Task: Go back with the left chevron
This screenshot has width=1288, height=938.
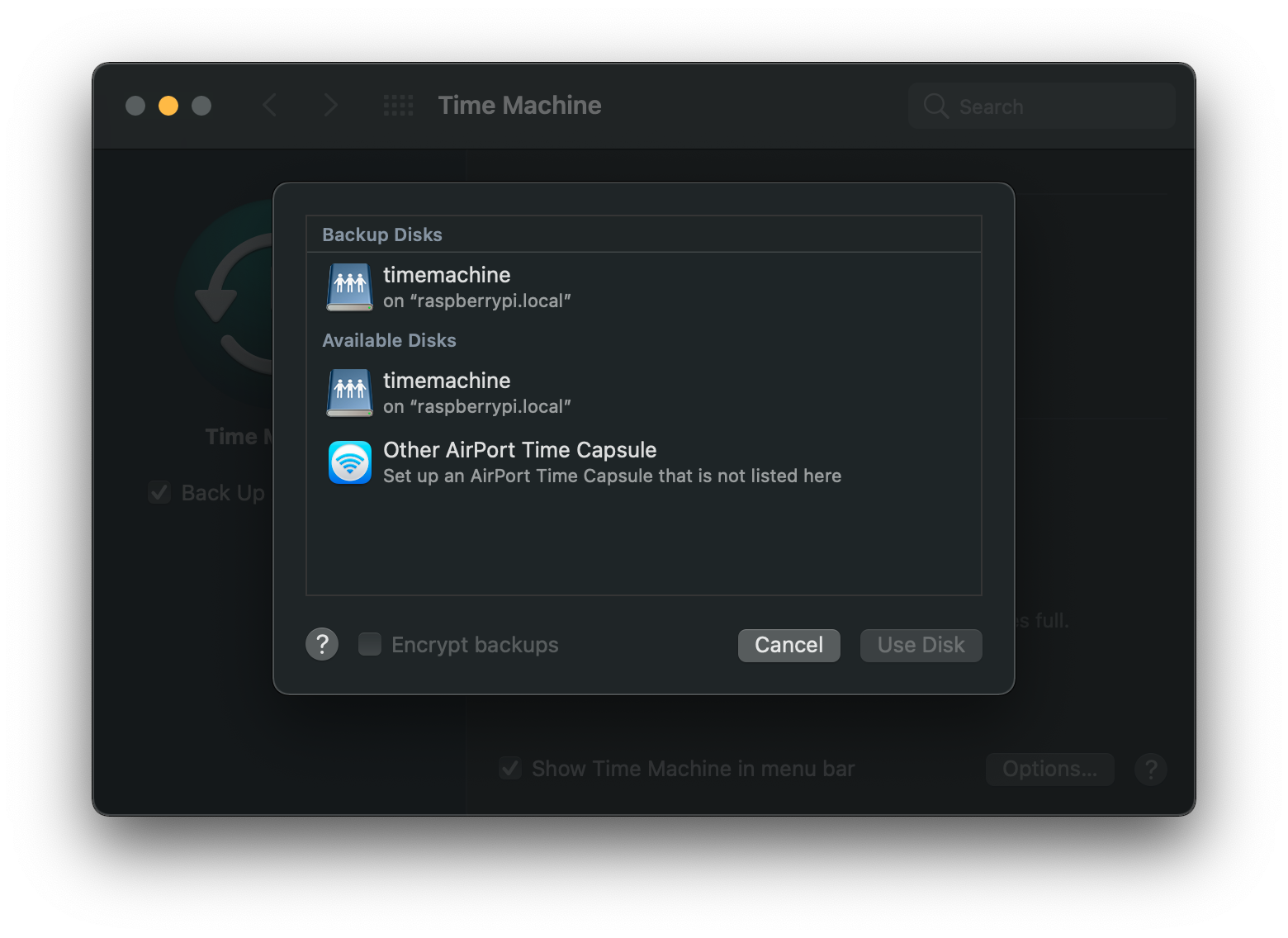Action: pos(269,106)
